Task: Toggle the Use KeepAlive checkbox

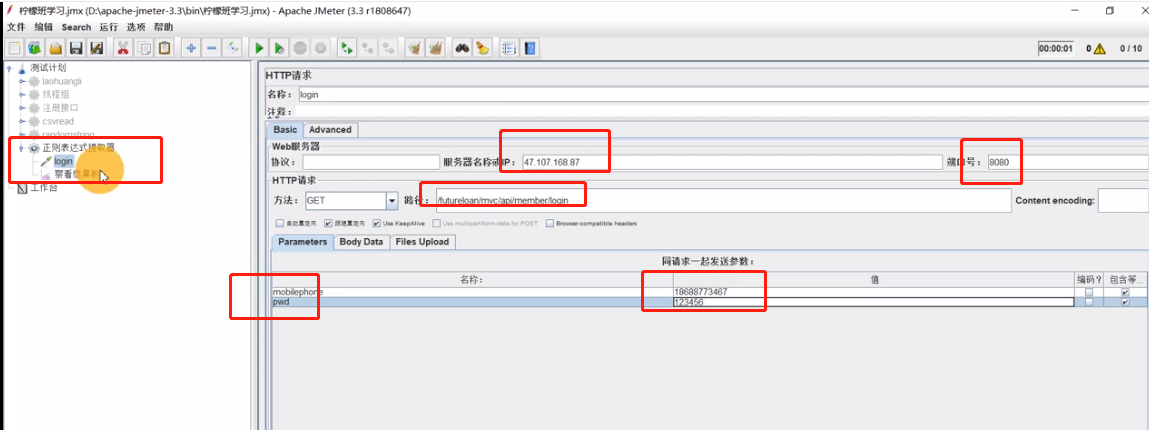Action: [x=376, y=223]
